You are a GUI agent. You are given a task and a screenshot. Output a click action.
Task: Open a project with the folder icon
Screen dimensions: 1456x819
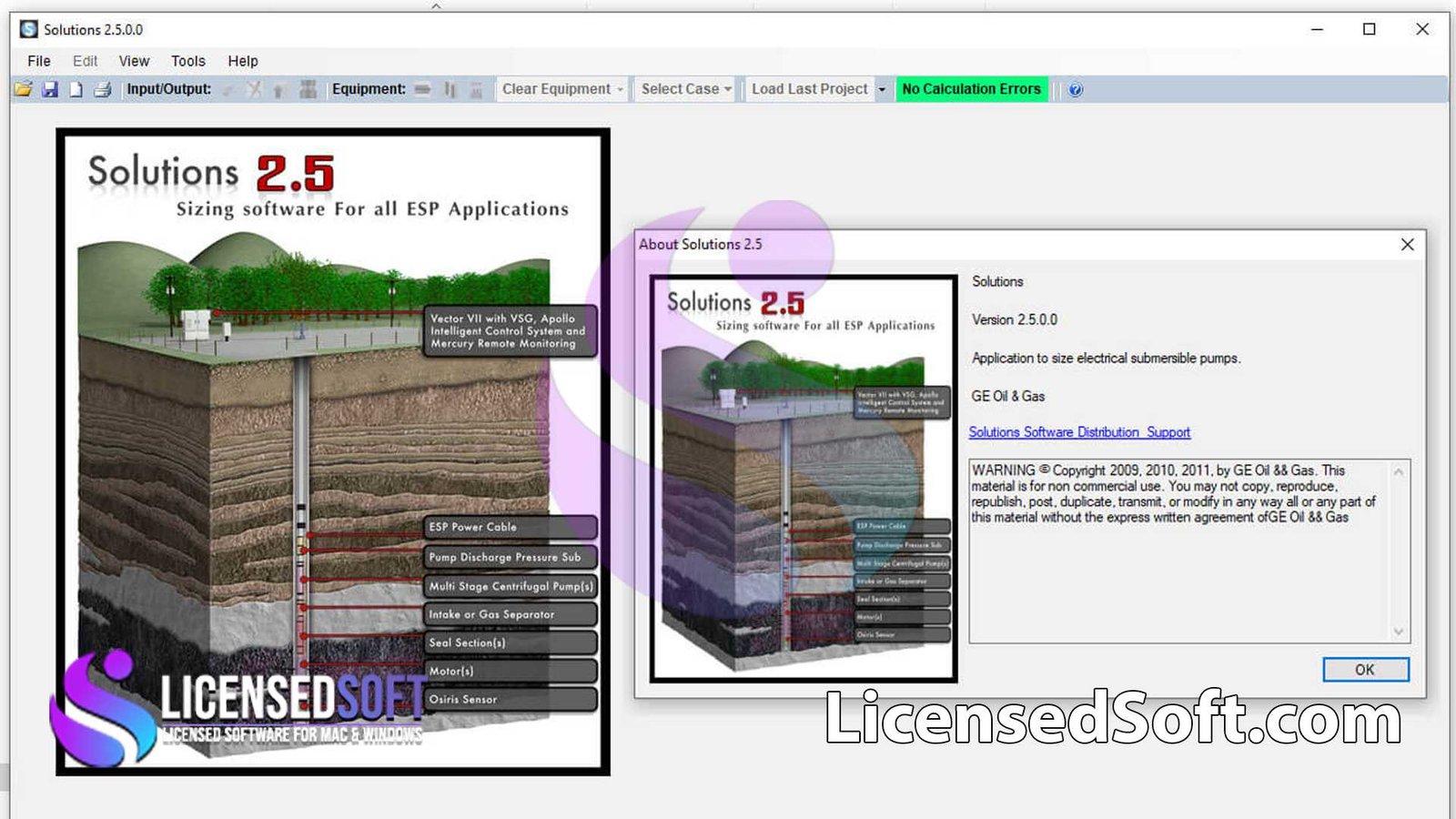coord(24,89)
